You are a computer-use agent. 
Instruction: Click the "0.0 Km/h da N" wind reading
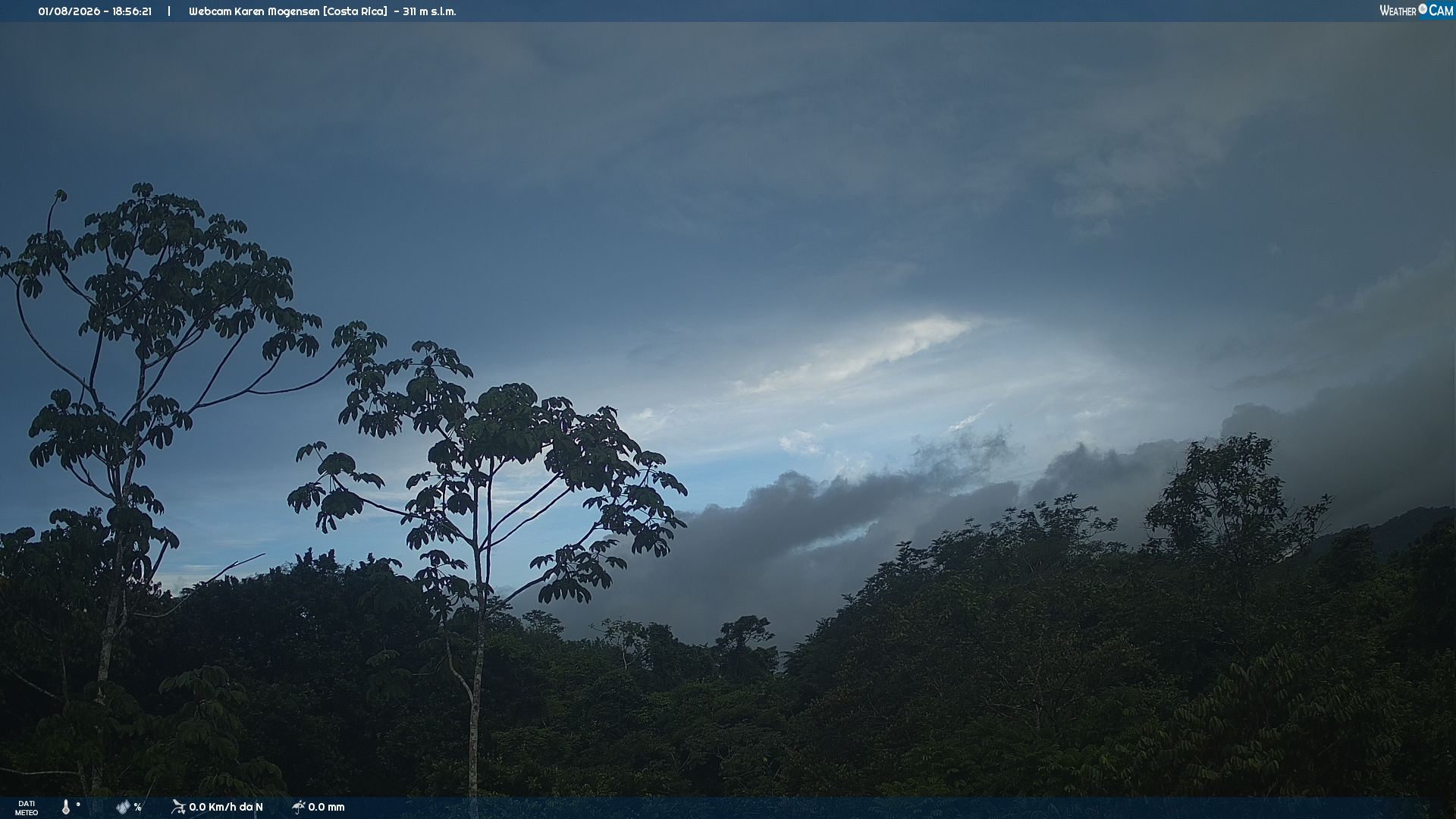(x=226, y=807)
